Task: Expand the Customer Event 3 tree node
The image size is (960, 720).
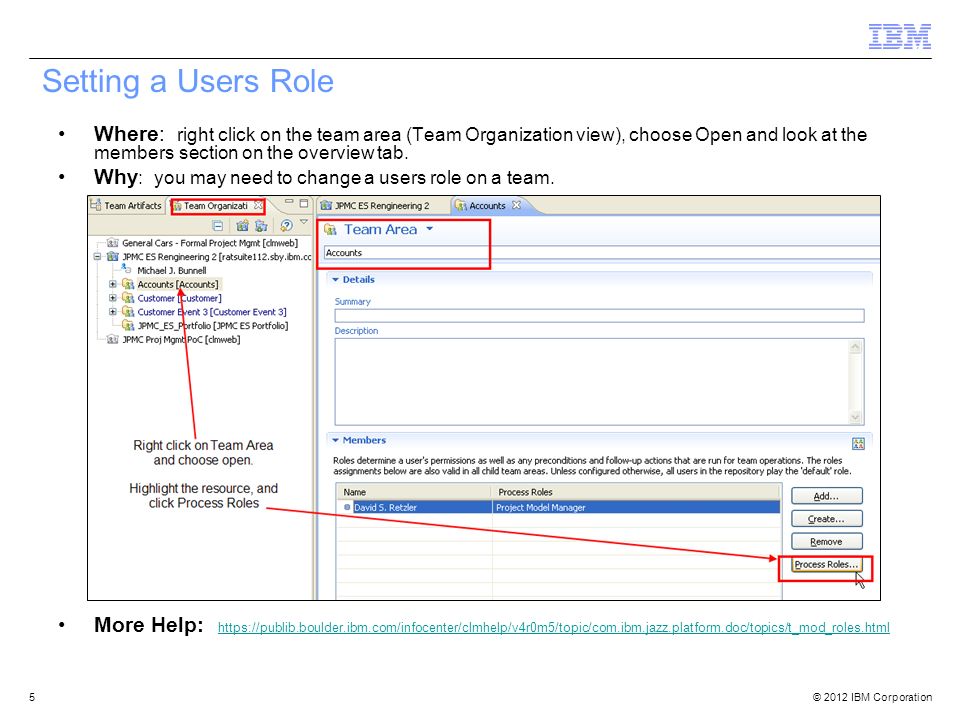Action: point(113,312)
